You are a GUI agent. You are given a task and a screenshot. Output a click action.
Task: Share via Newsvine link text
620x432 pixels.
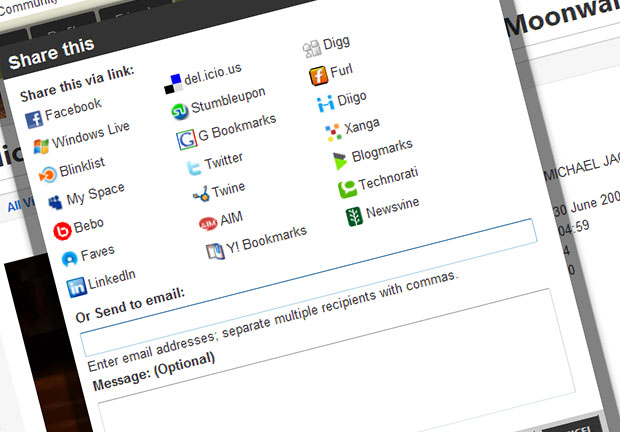(x=393, y=207)
